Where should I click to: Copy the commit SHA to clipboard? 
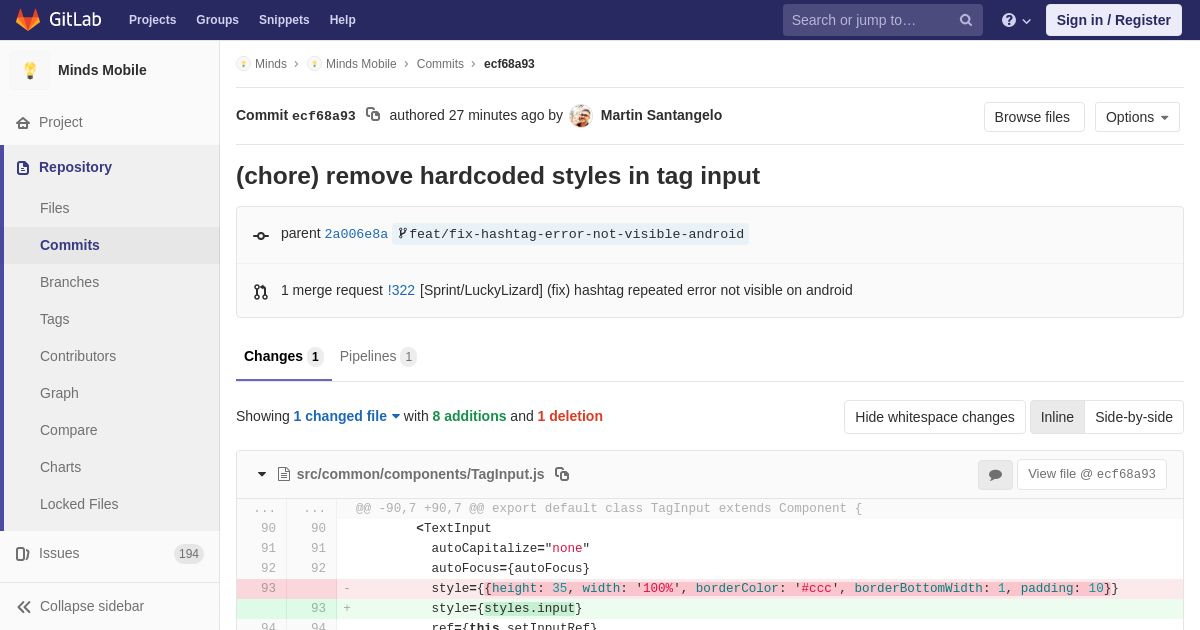pos(373,115)
